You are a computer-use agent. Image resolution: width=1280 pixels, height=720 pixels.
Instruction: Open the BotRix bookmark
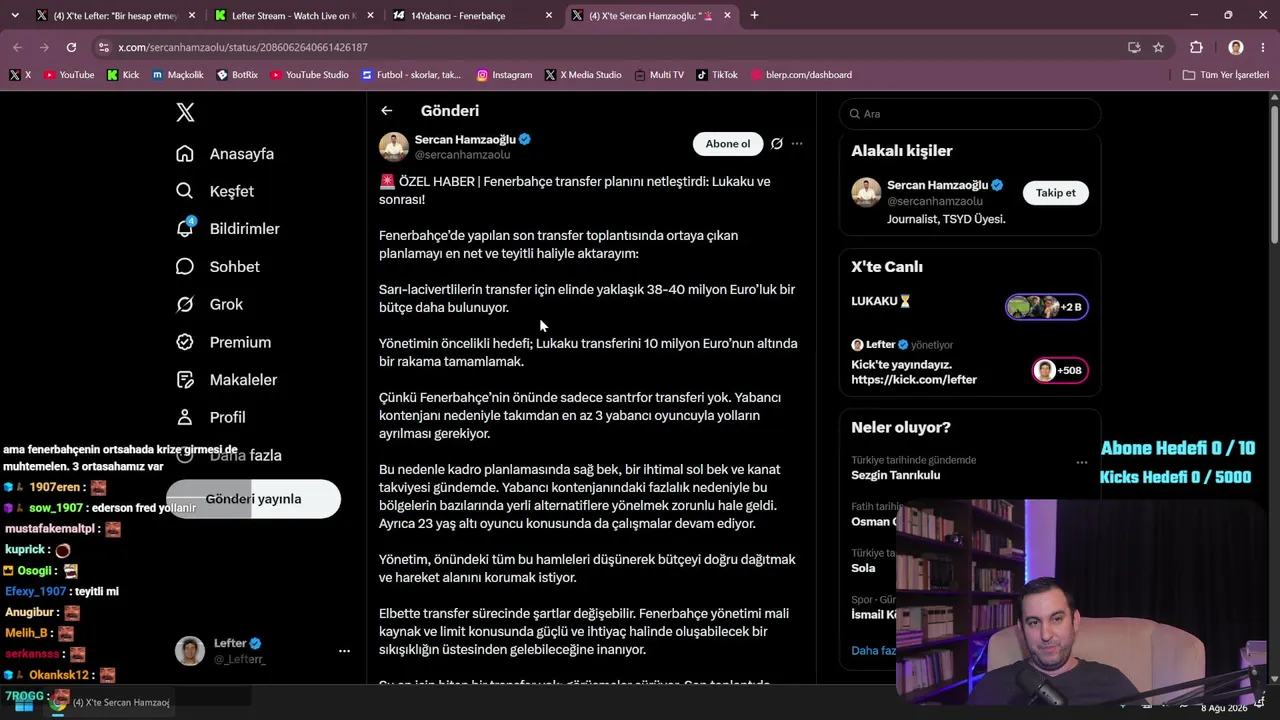(x=237, y=75)
